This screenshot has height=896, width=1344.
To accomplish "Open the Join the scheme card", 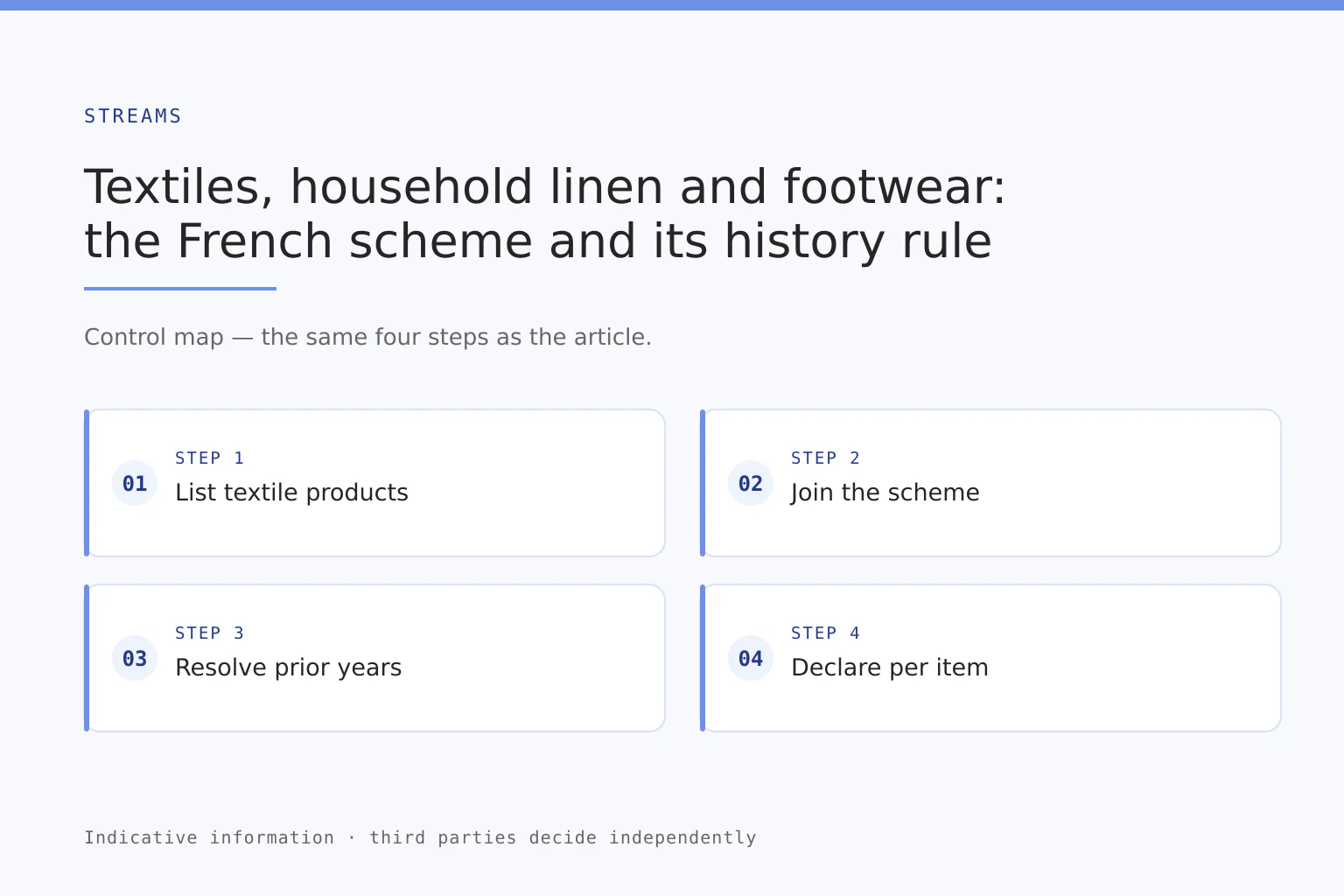I will (x=990, y=483).
